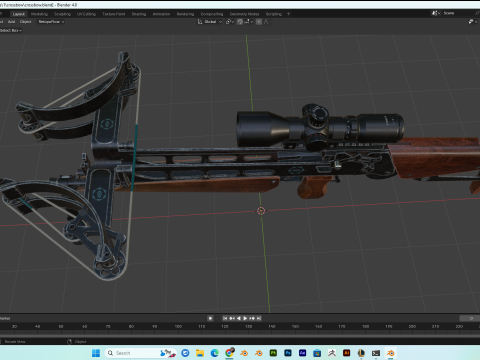The width and height of the screenshot is (480, 360).
Task: Open the terminal icon in the taskbar
Action: coord(376,353)
